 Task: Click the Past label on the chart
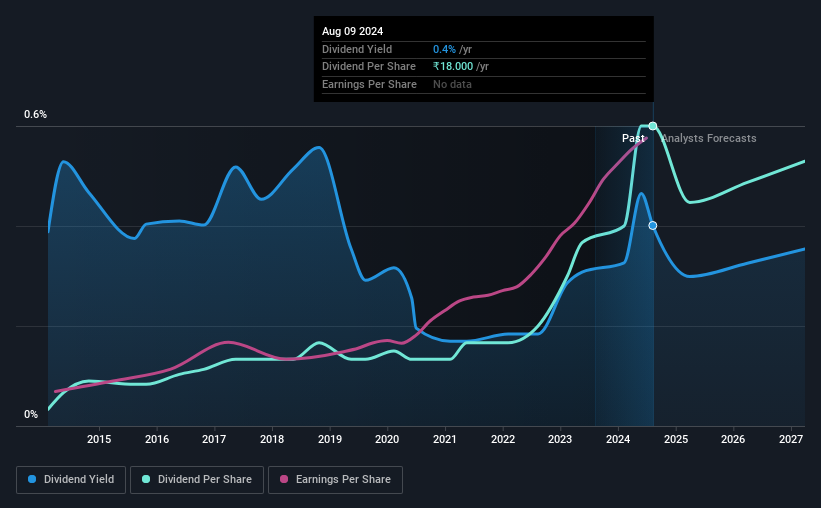tap(633, 138)
